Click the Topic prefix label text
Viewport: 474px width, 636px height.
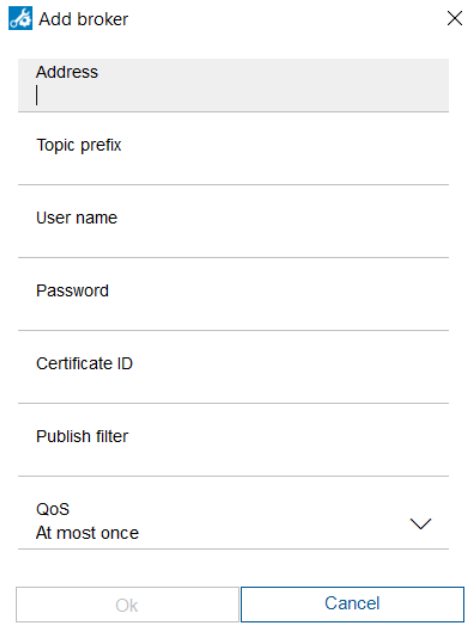(79, 145)
